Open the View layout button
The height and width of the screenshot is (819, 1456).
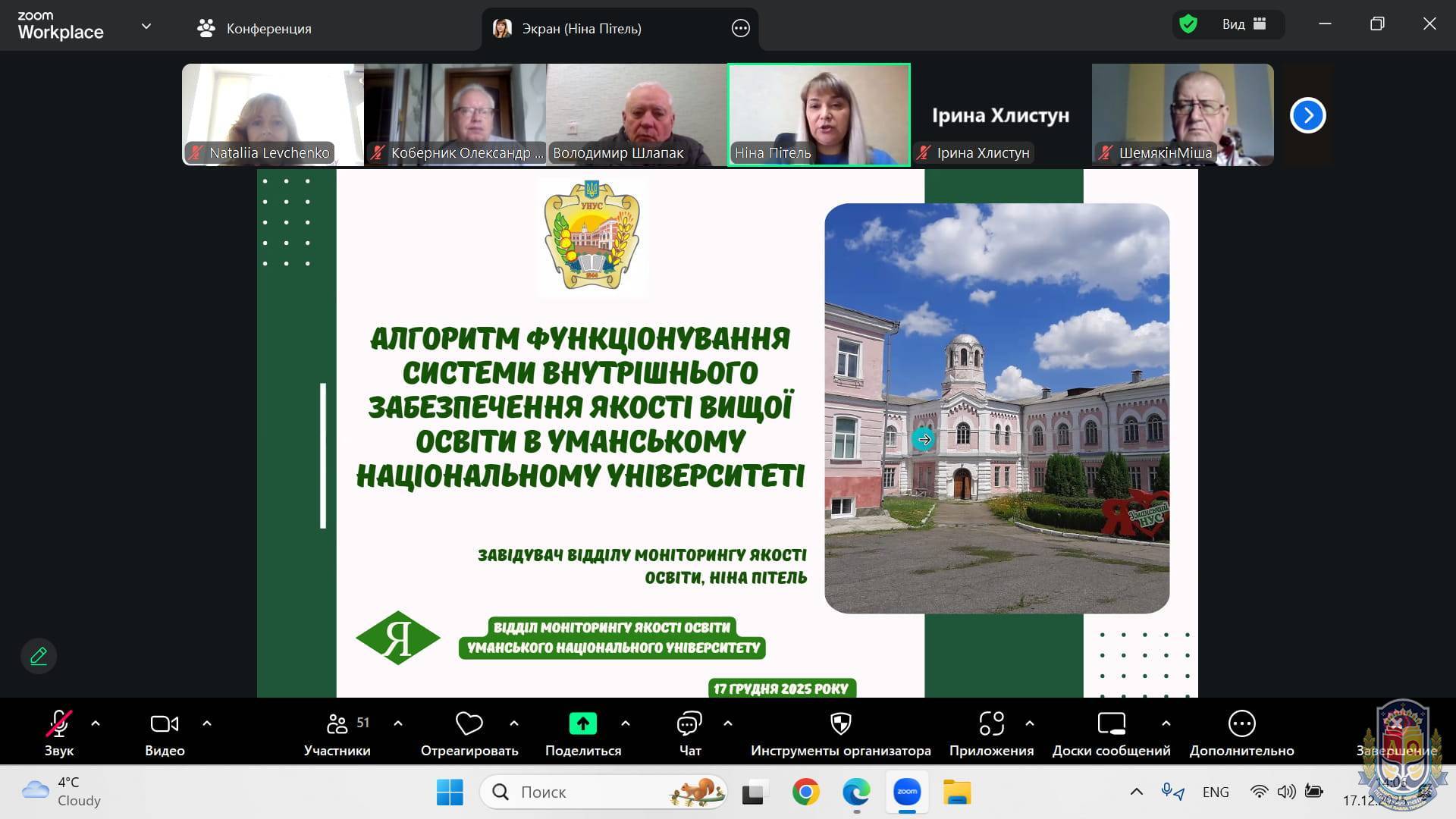[1244, 24]
